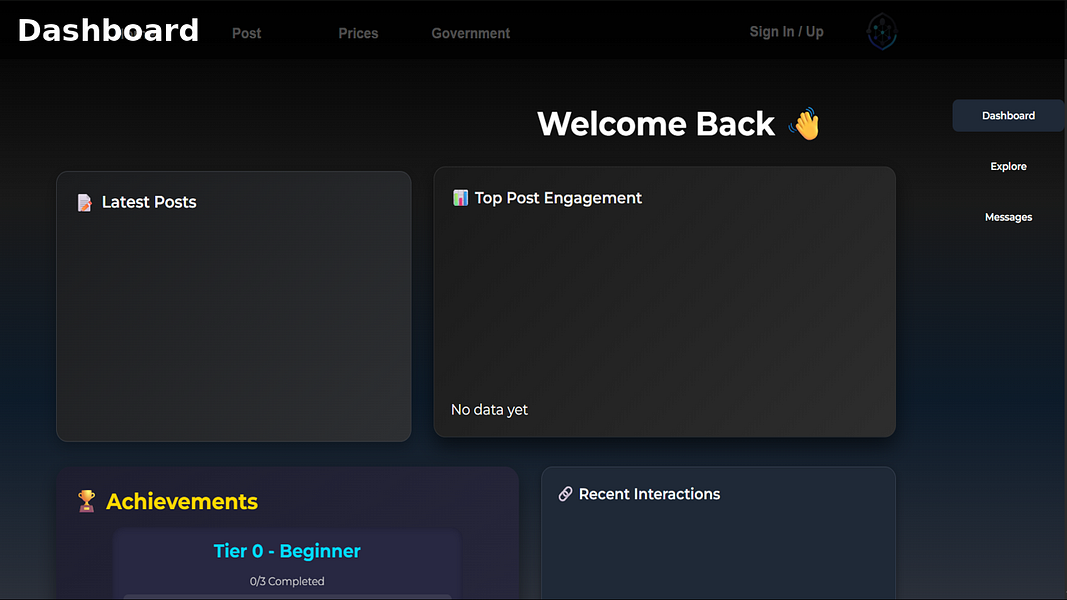Open Messages in the right sidebar
The height and width of the screenshot is (600, 1067).
(x=1008, y=217)
